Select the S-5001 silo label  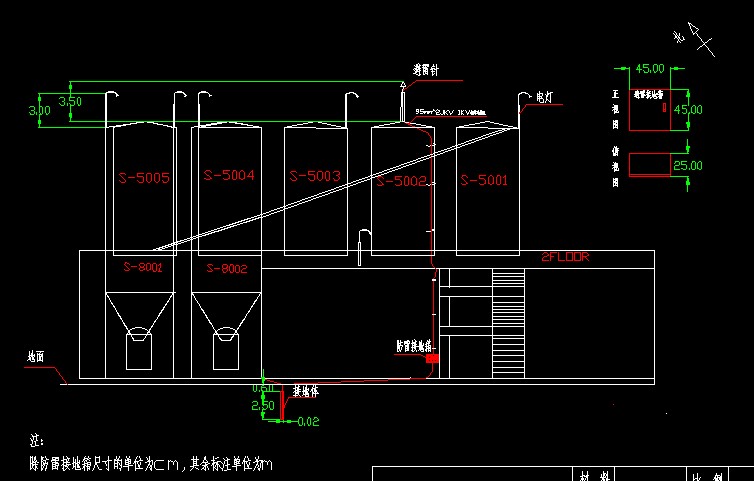pyautogui.click(x=483, y=181)
